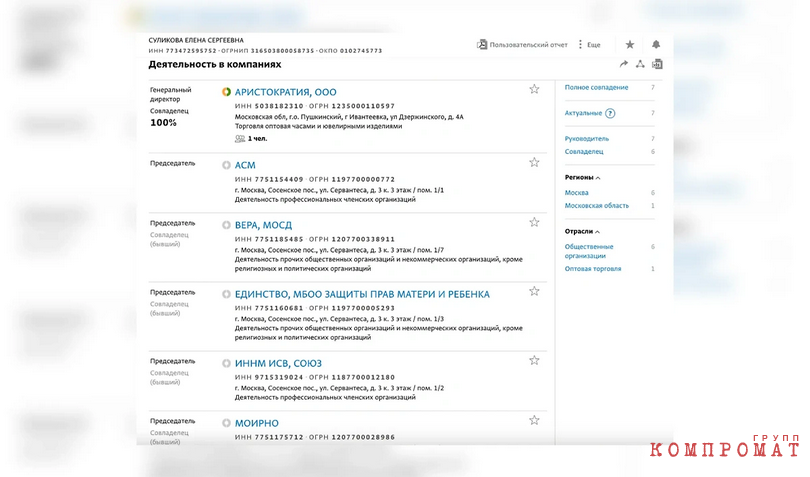Viewport: 810px width, 477px height.
Task: Click the notification bell icon
Action: click(x=656, y=44)
